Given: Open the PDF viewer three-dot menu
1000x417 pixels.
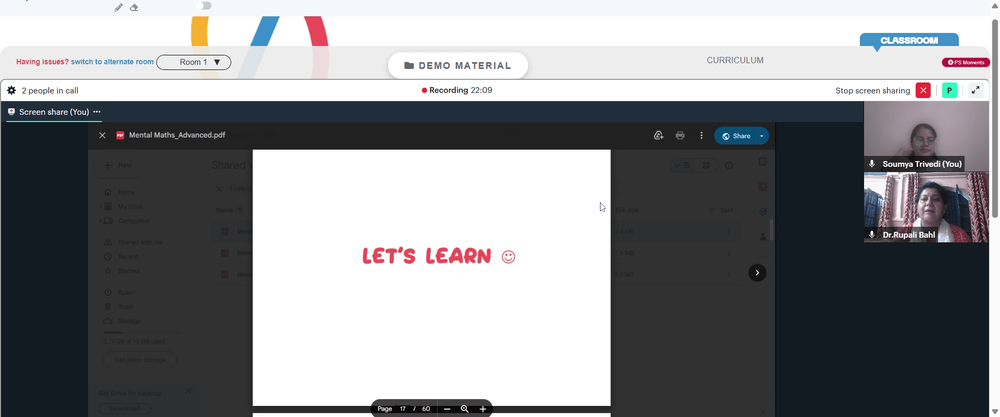Looking at the screenshot, I should [x=702, y=135].
